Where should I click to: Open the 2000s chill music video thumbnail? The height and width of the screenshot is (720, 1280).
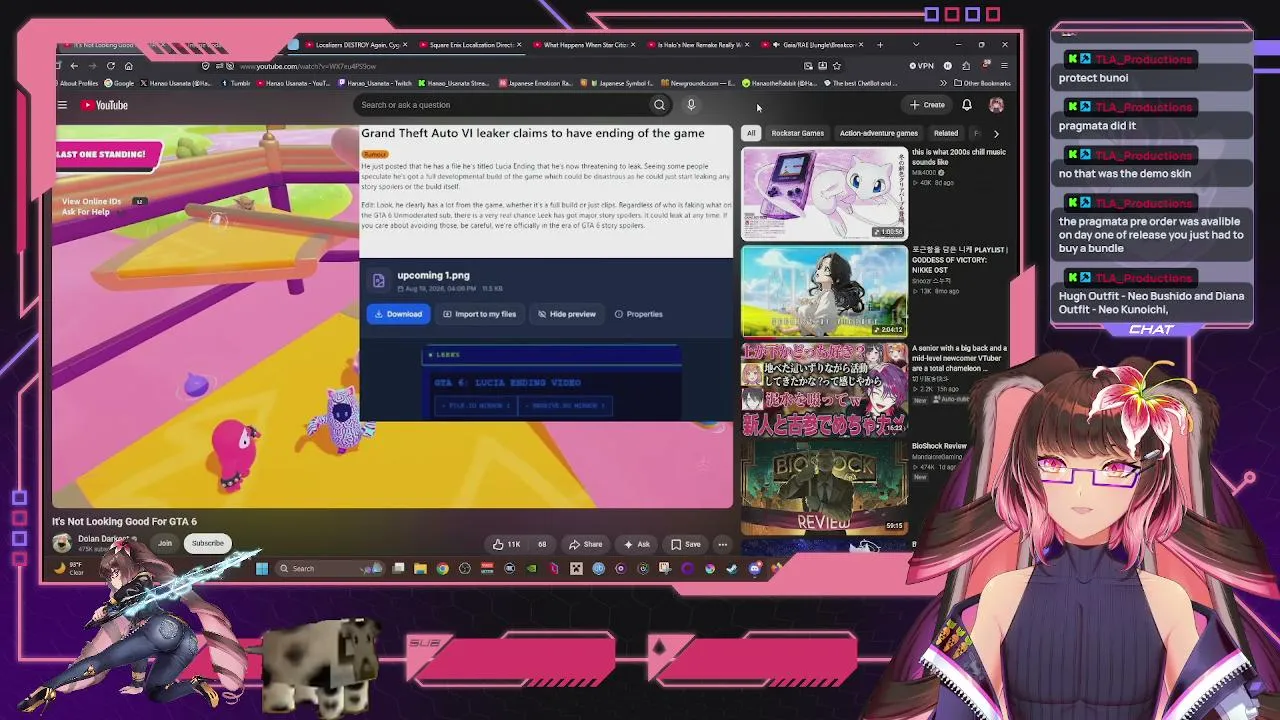(824, 194)
